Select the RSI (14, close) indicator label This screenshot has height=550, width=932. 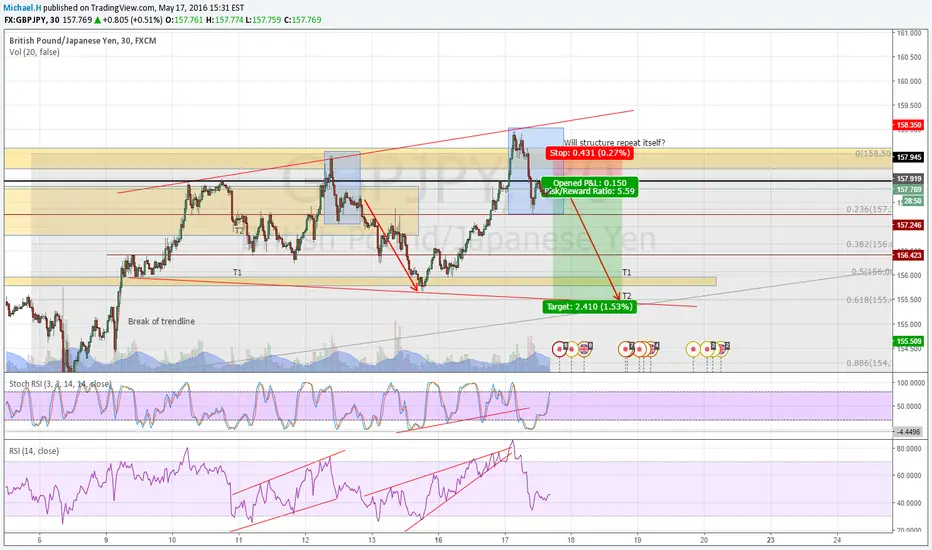pos(34,451)
